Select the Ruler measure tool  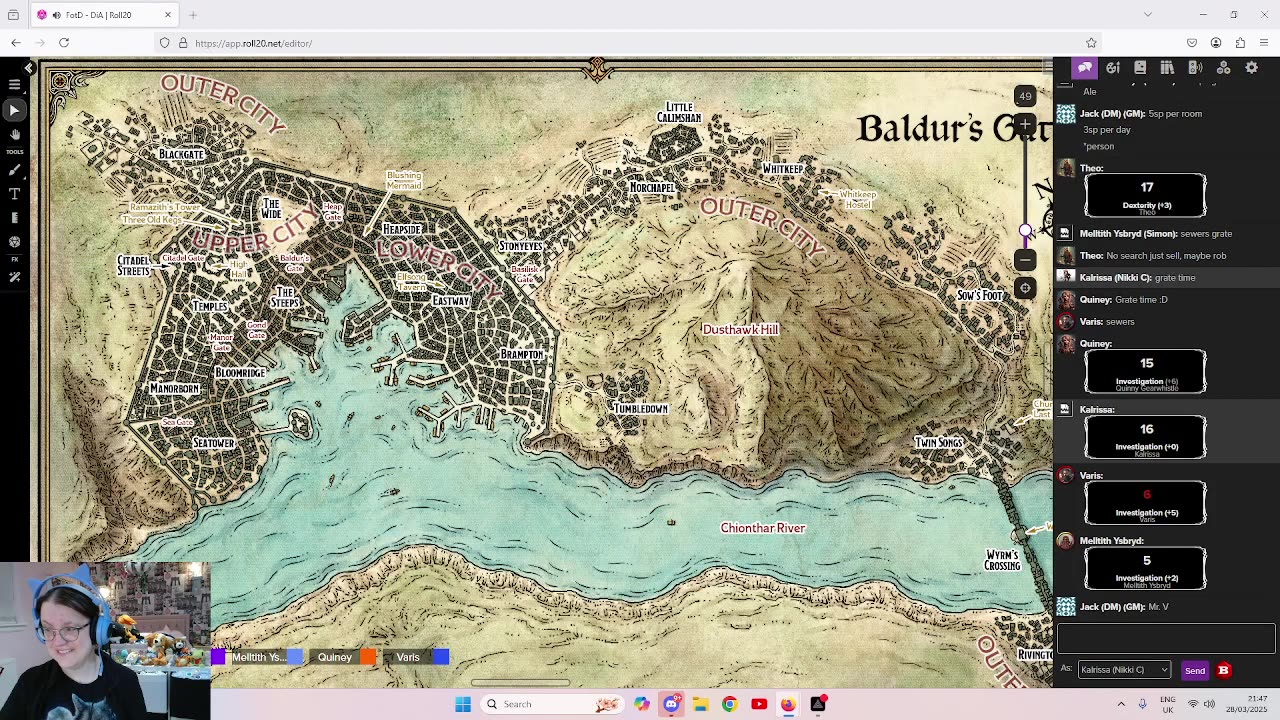click(15, 218)
